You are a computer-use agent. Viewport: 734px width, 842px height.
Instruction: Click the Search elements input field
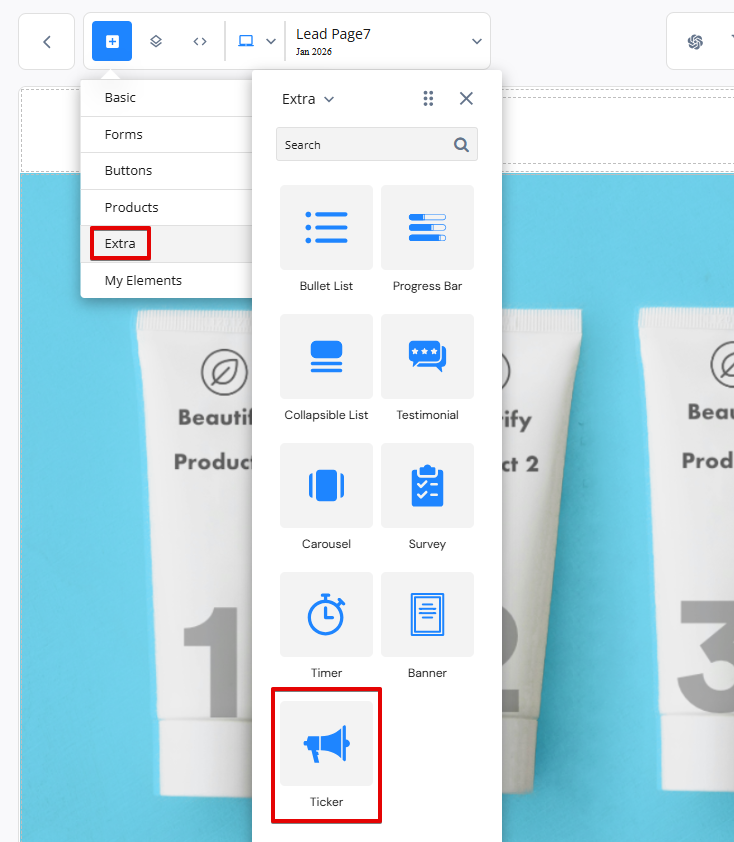[365, 145]
